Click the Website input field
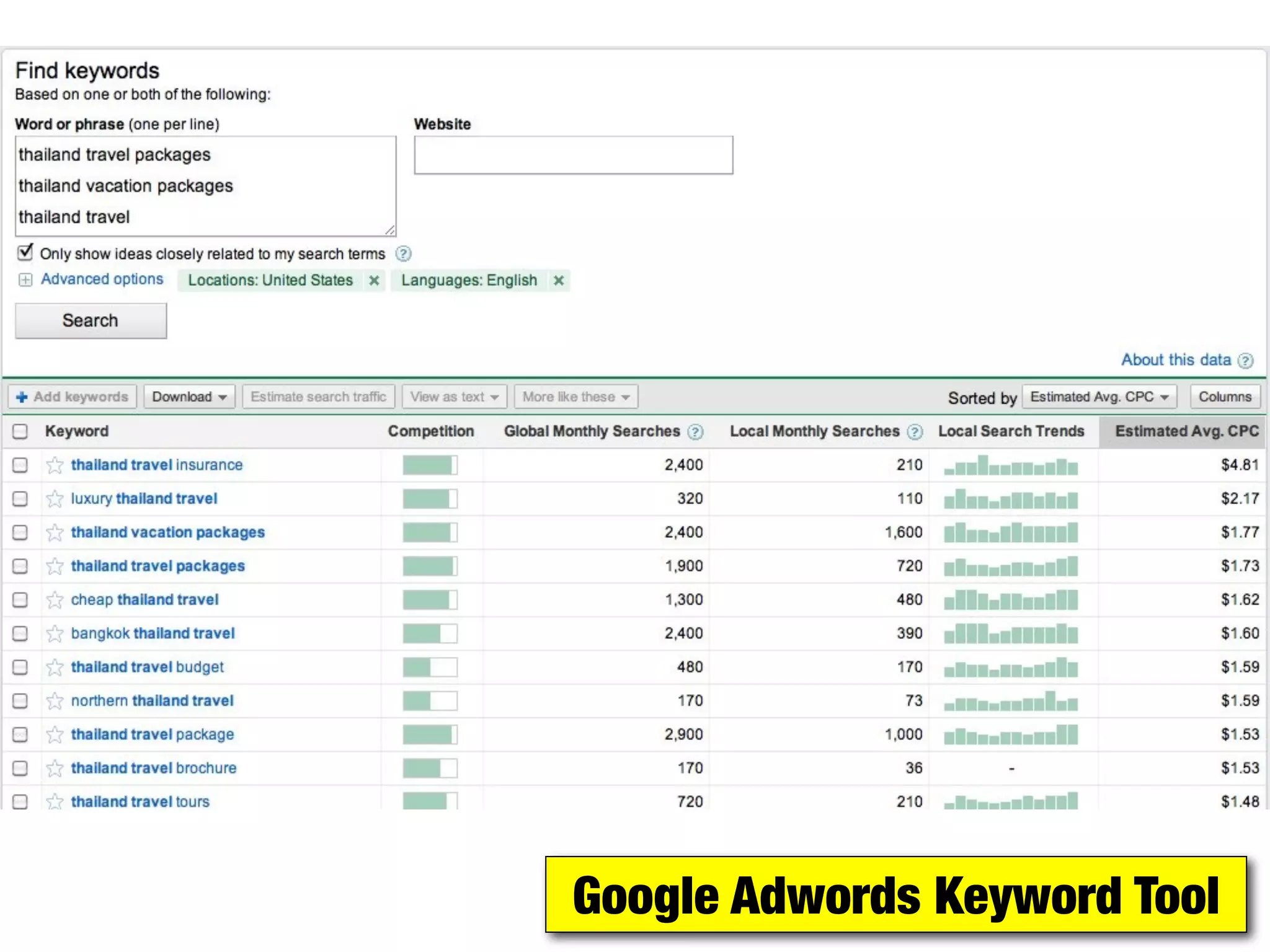The image size is (1270, 952). pos(574,155)
